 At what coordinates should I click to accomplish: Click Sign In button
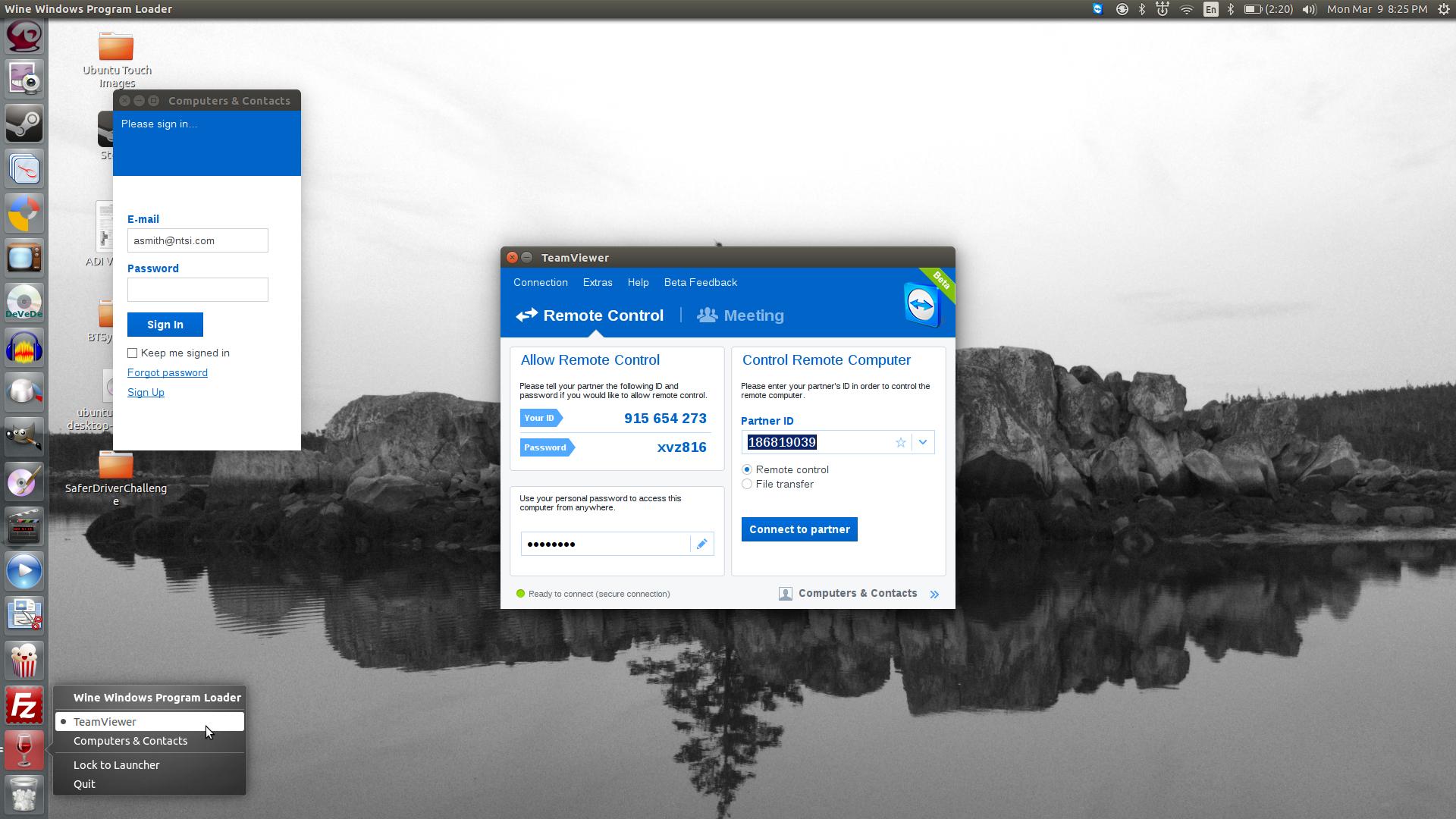pyautogui.click(x=165, y=324)
